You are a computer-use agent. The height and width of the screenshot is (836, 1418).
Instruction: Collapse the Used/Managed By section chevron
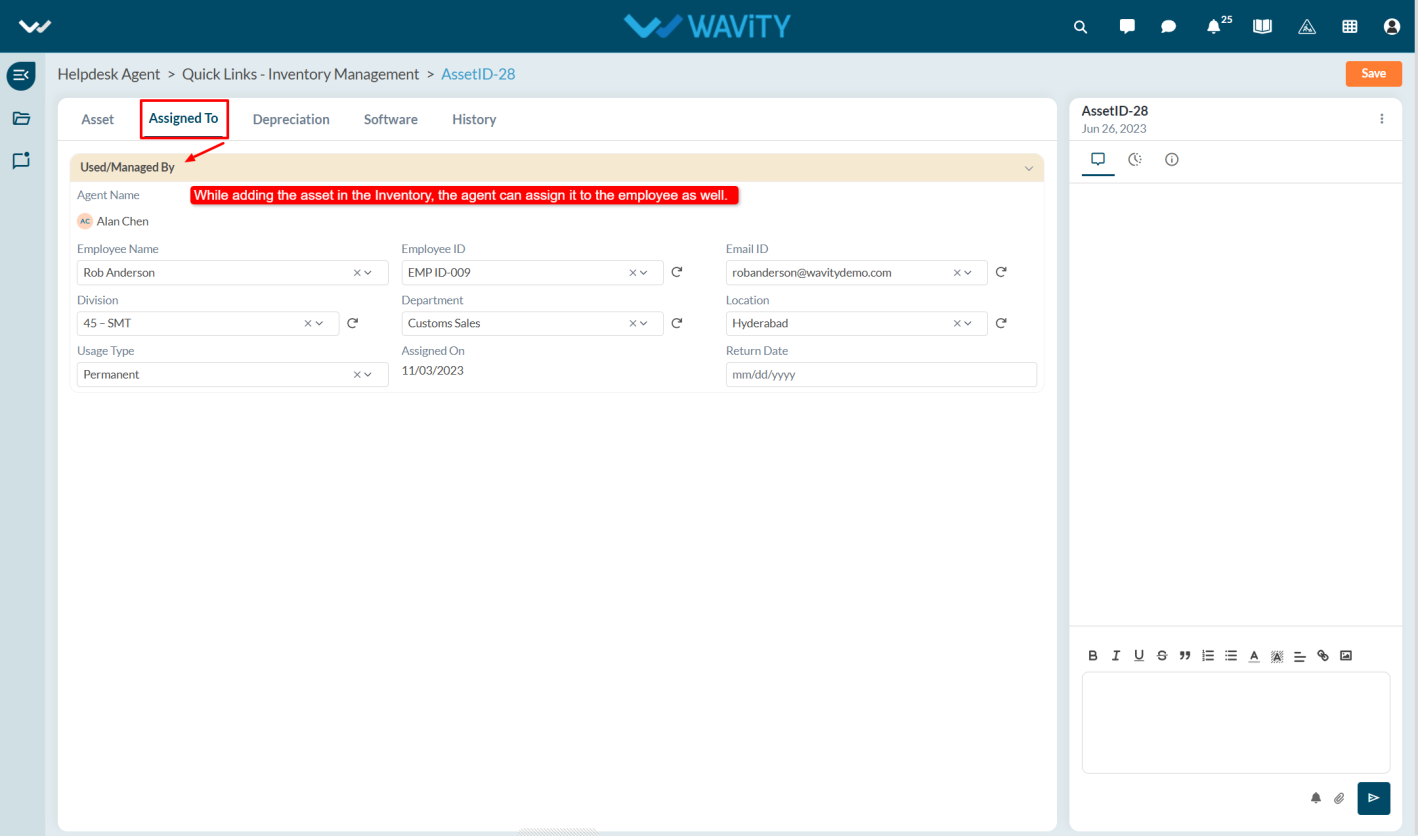[x=1029, y=168]
